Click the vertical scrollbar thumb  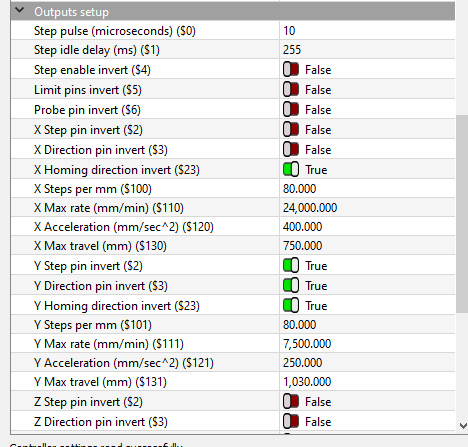[x=462, y=214]
